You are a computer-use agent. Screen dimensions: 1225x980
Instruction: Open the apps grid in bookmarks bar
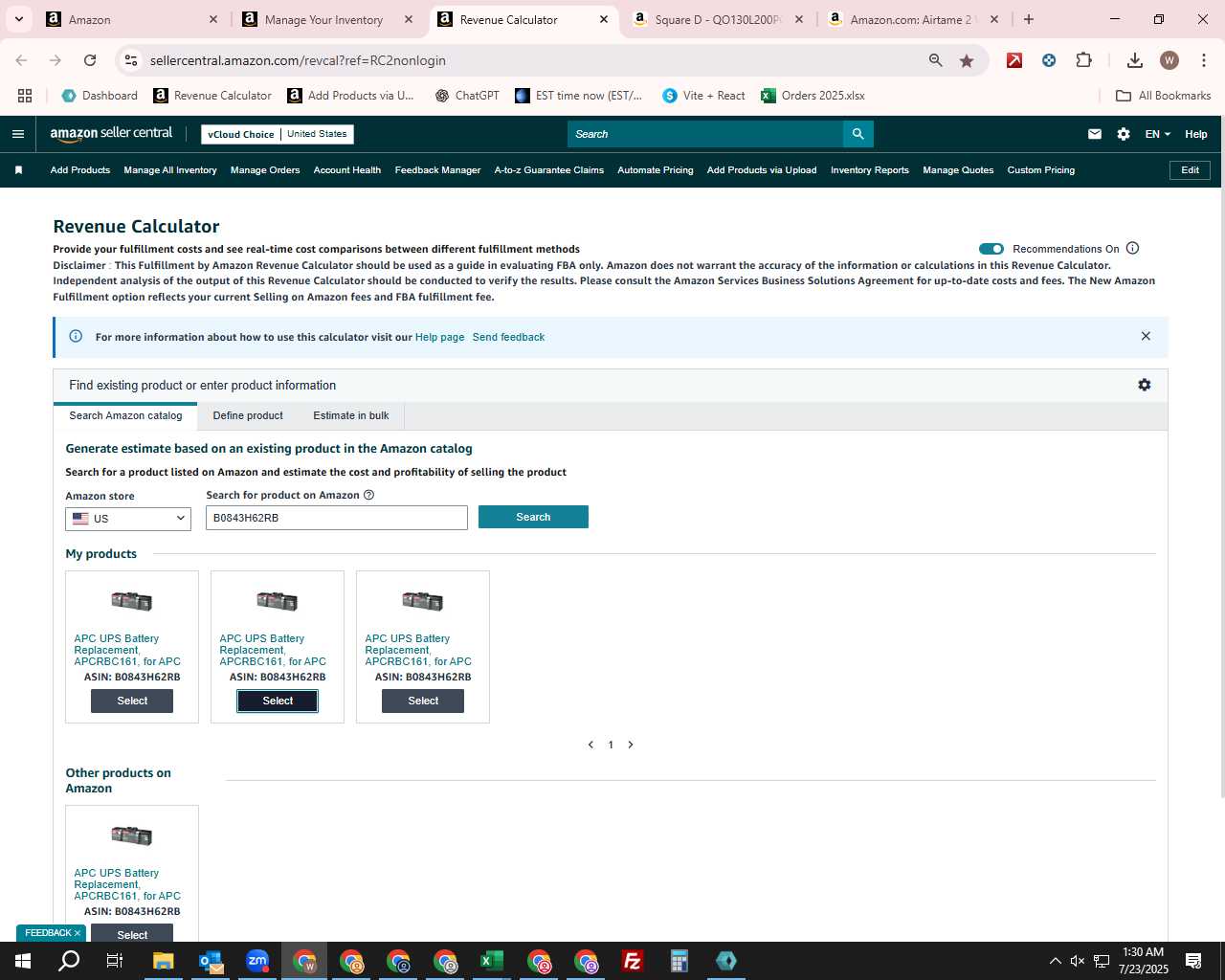[x=25, y=96]
